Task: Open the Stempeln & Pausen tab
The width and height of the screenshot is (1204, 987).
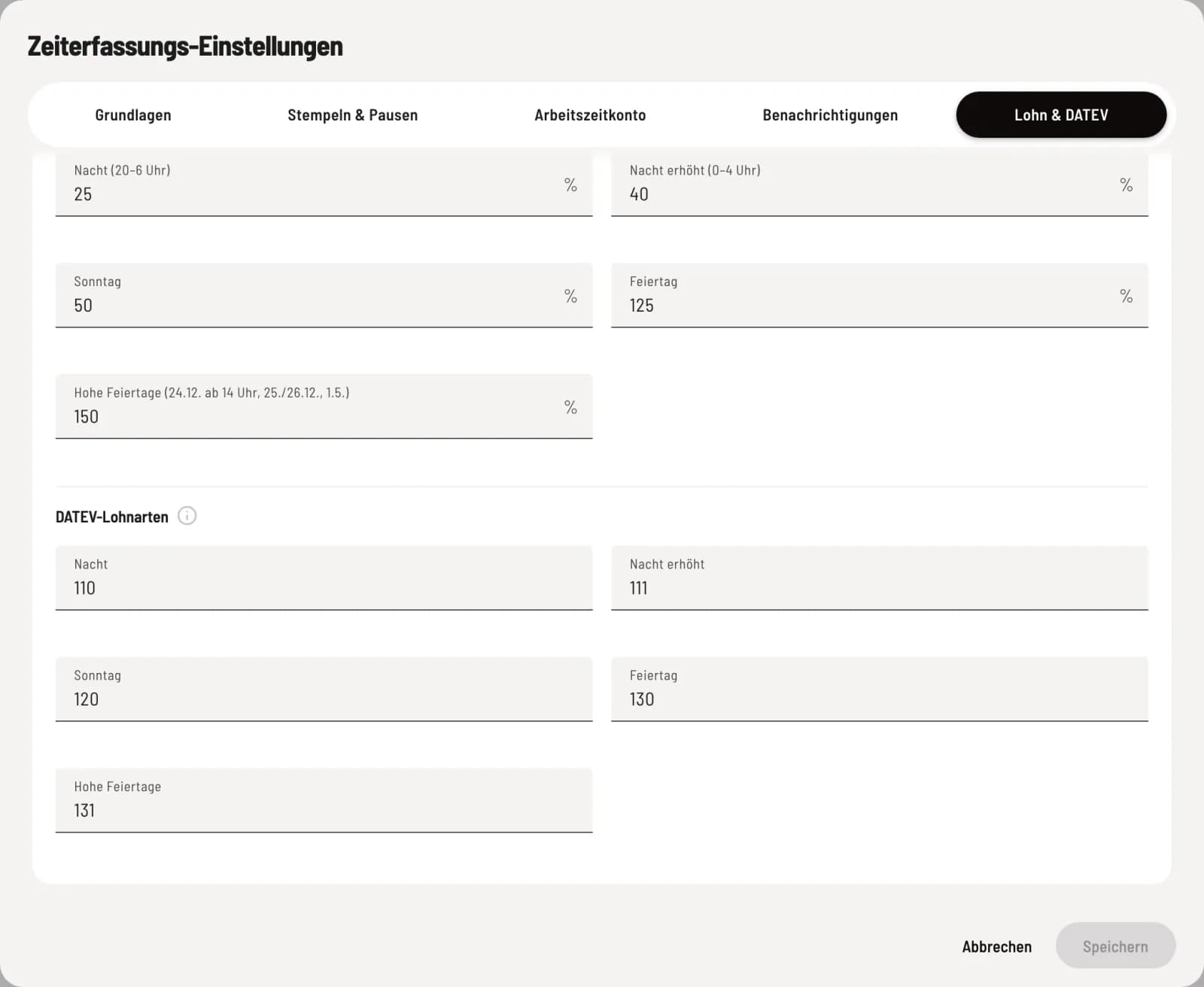Action: point(352,115)
